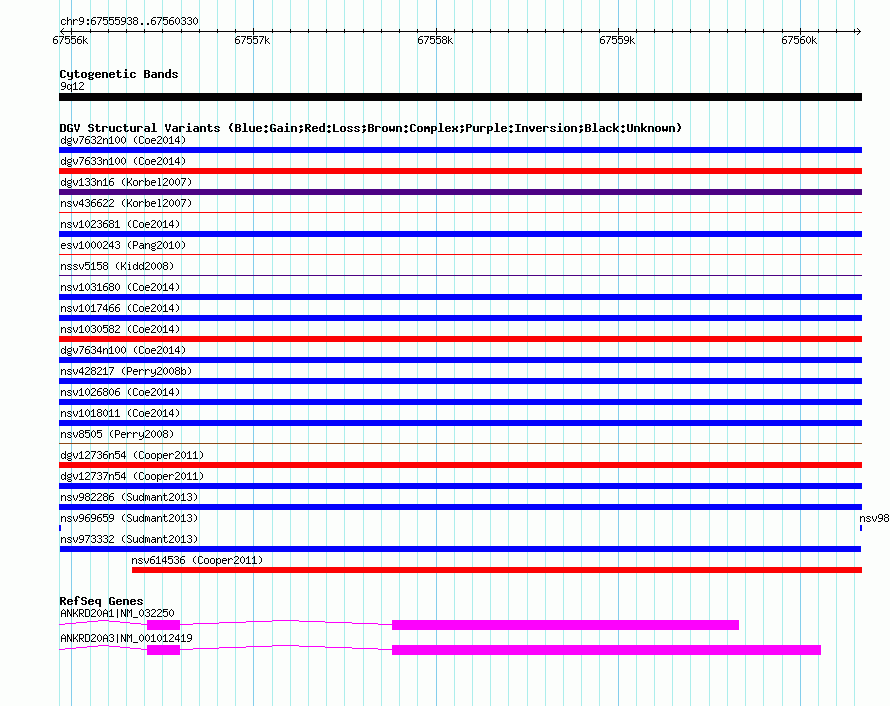This screenshot has width=890, height=706.
Task: Select the blue bar under nsv428217
Action: pyautogui.click(x=460, y=381)
